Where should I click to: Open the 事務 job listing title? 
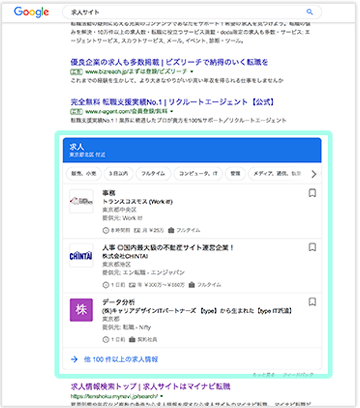pos(109,193)
